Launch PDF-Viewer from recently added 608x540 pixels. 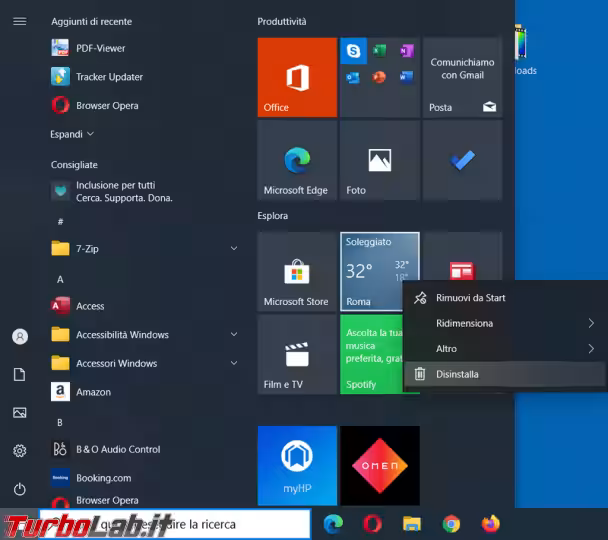[88, 48]
